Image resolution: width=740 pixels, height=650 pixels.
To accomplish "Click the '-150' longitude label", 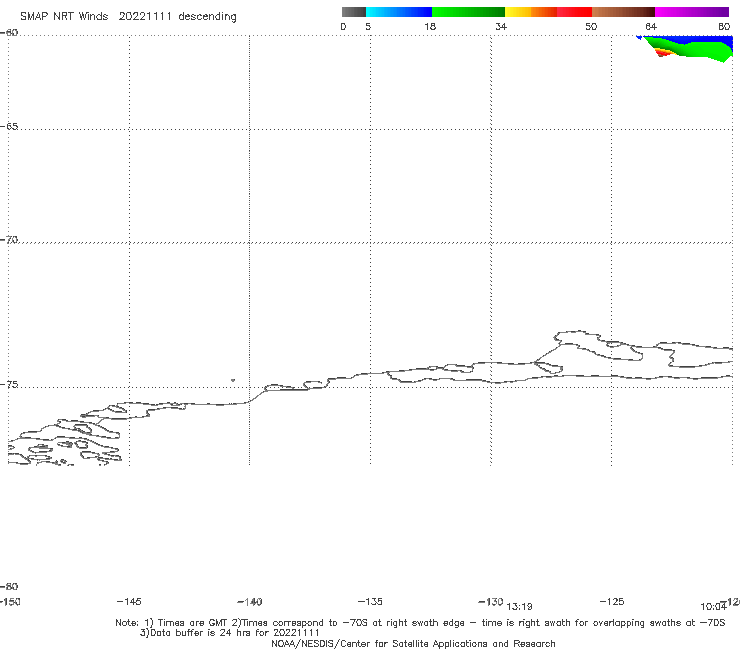I will coord(10,602).
